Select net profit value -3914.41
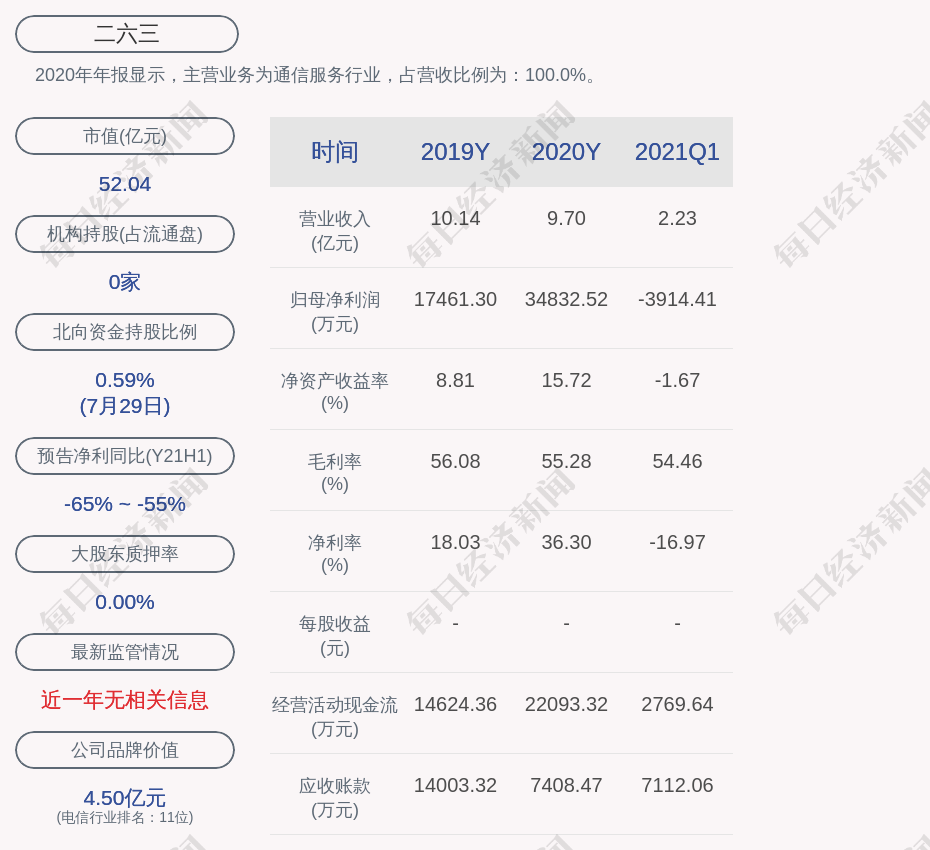The width and height of the screenshot is (930, 850). pyautogui.click(x=677, y=299)
